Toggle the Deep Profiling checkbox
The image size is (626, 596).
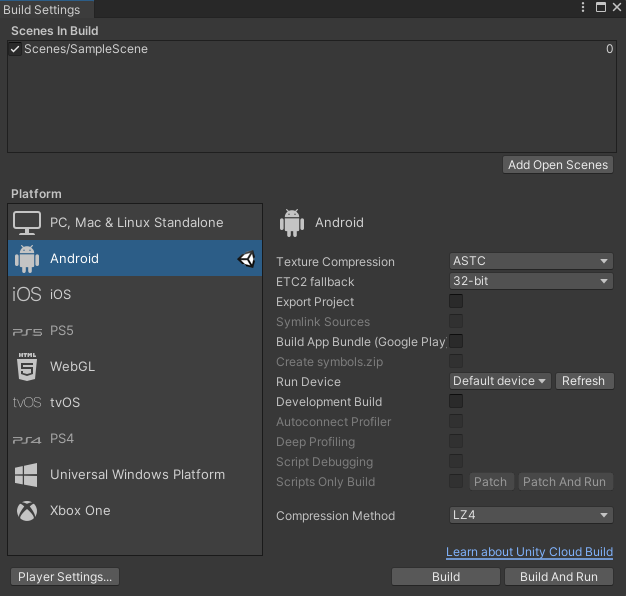click(456, 441)
